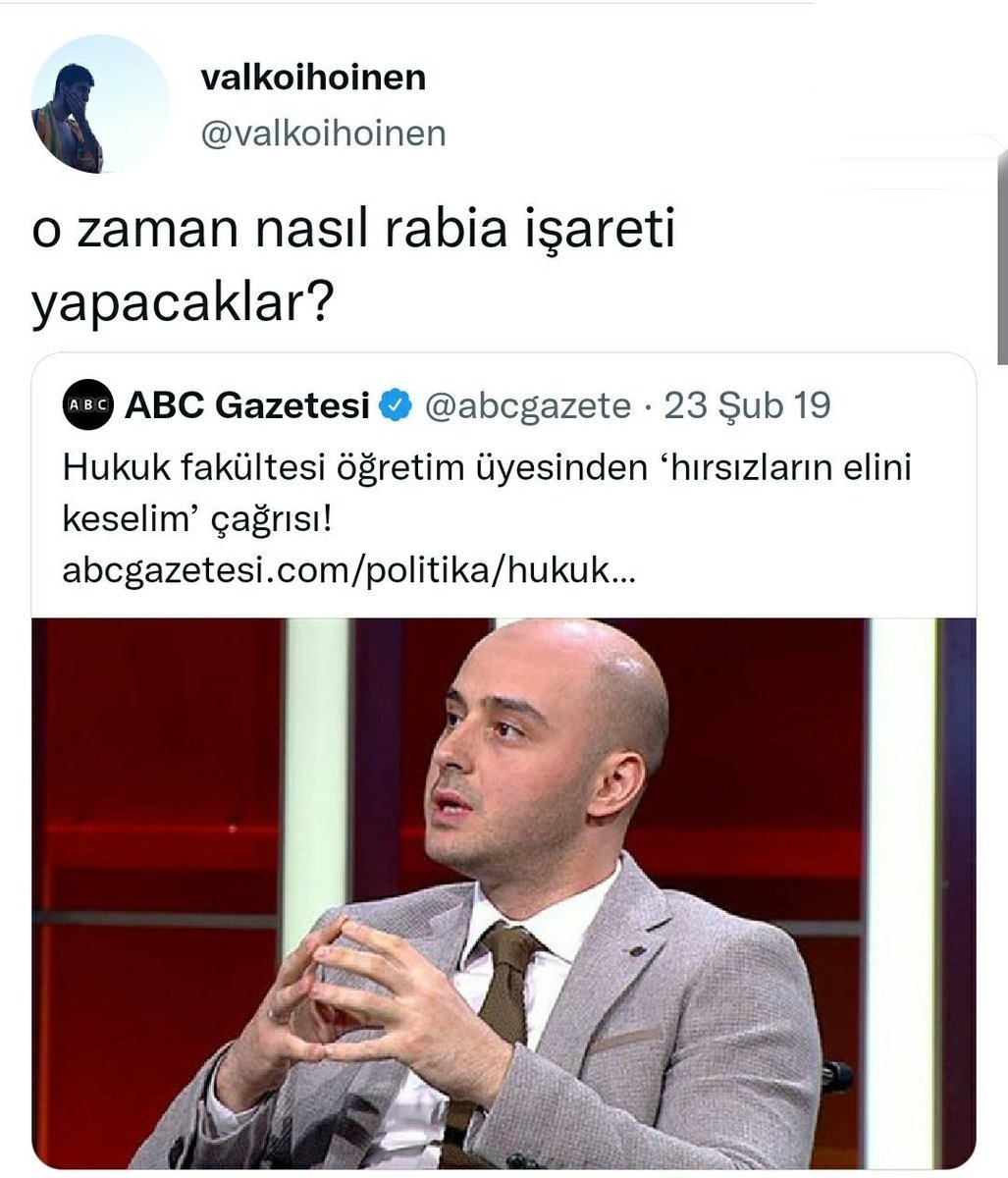
Task: Click the word 'yapacaklar?' in the tweet
Action: pos(180,305)
